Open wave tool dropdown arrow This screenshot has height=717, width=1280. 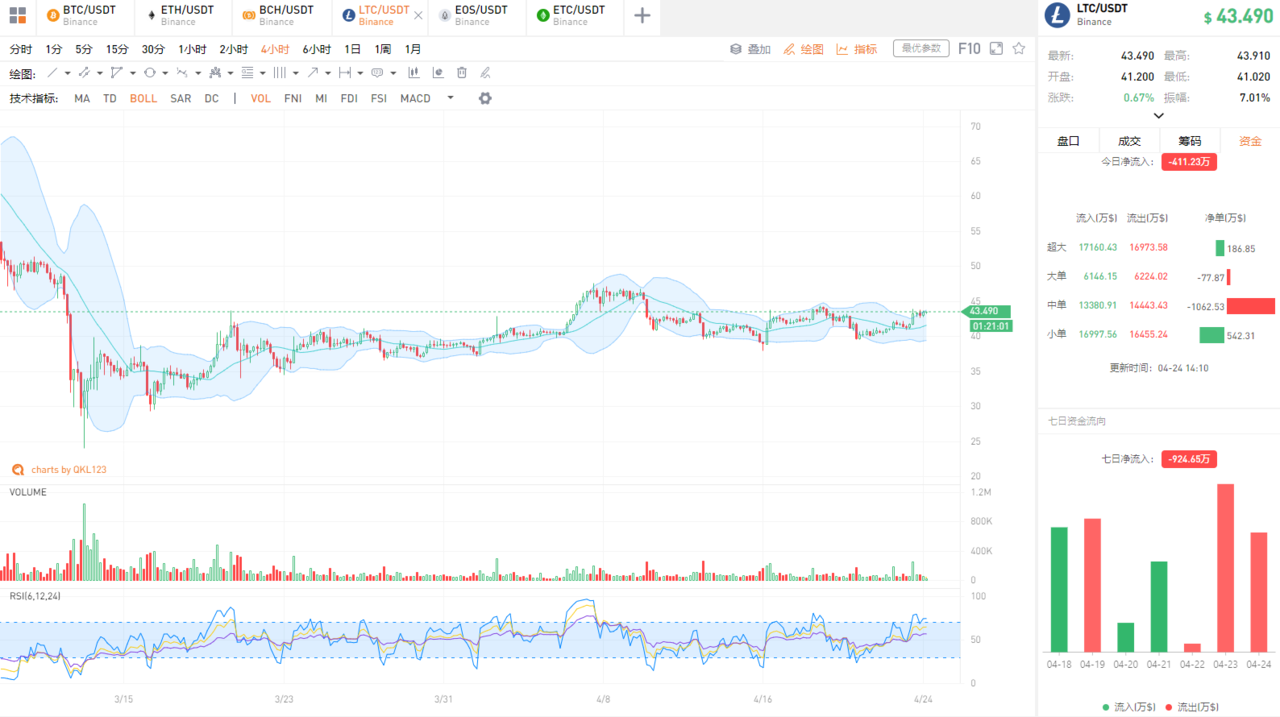click(198, 73)
